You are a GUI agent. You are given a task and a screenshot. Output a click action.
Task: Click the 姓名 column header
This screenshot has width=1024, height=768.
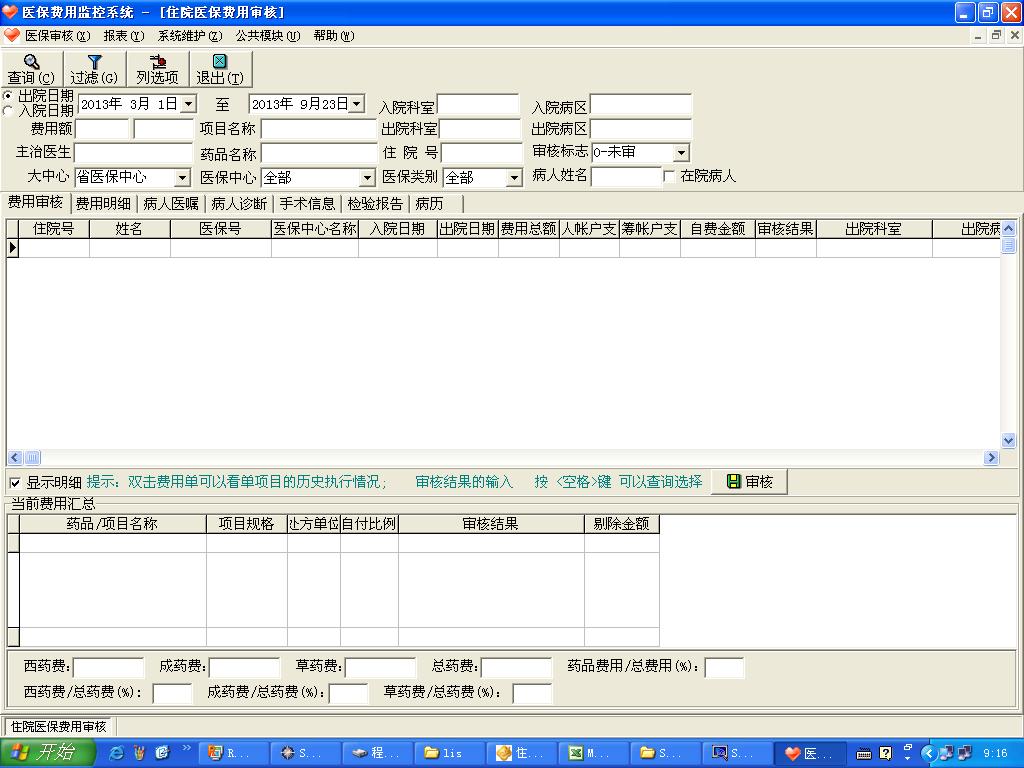(129, 229)
